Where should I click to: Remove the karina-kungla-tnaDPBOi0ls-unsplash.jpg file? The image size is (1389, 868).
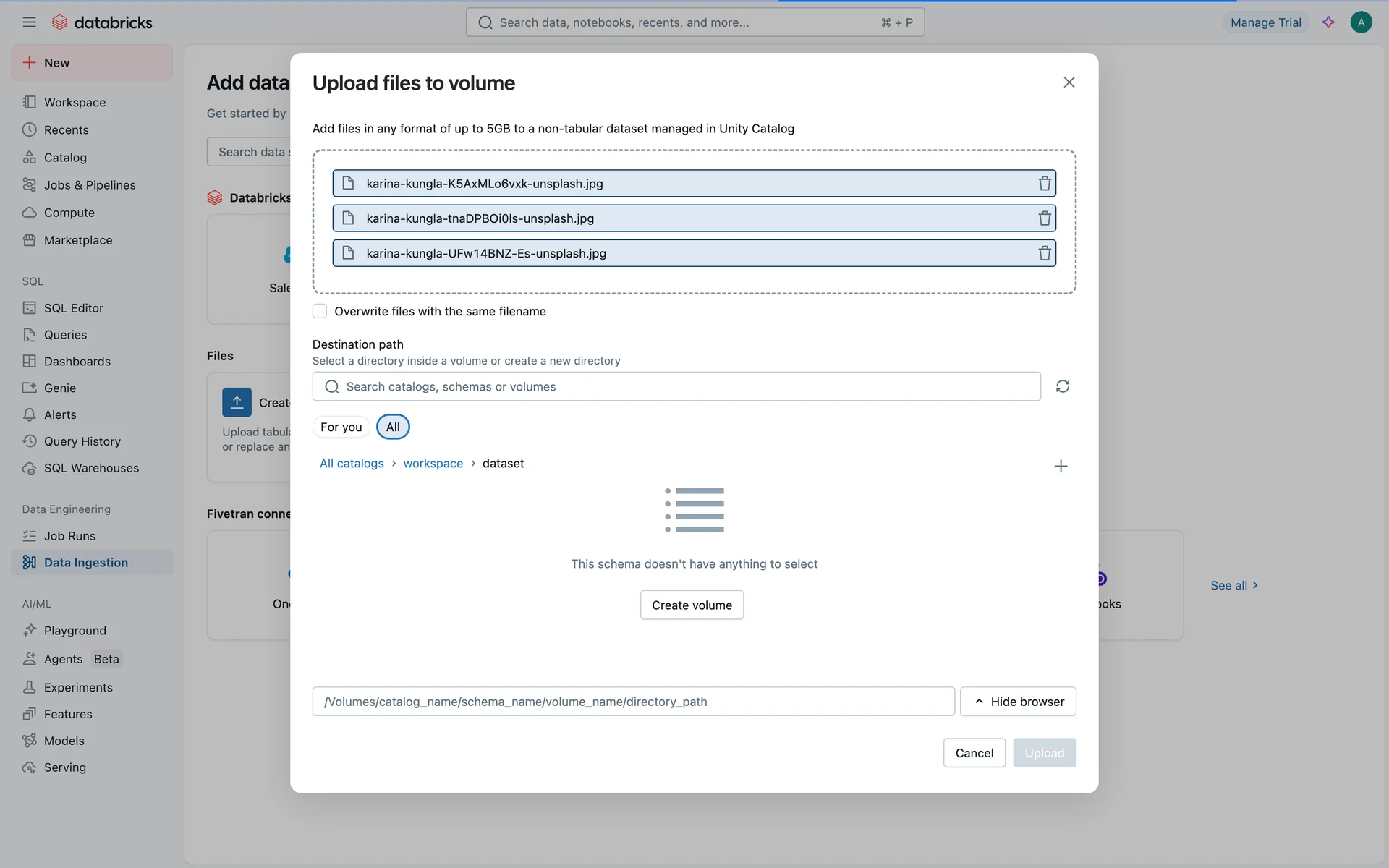(x=1044, y=218)
